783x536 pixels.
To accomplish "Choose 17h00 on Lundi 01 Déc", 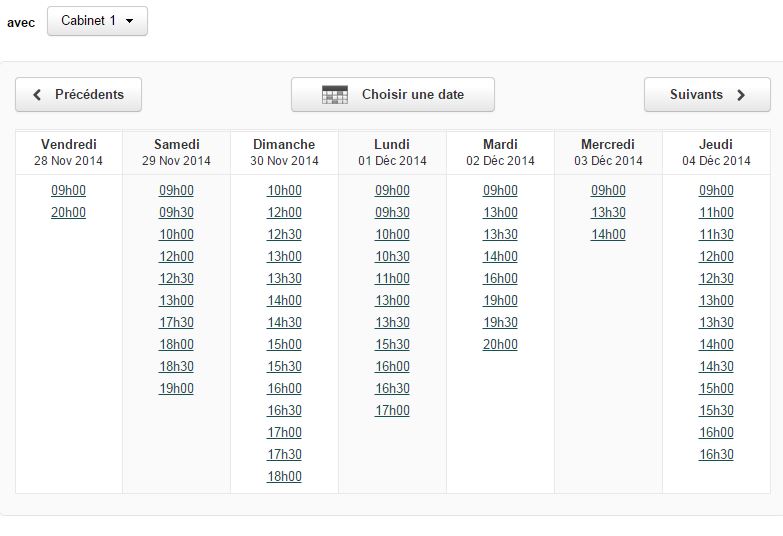I will (x=392, y=410).
